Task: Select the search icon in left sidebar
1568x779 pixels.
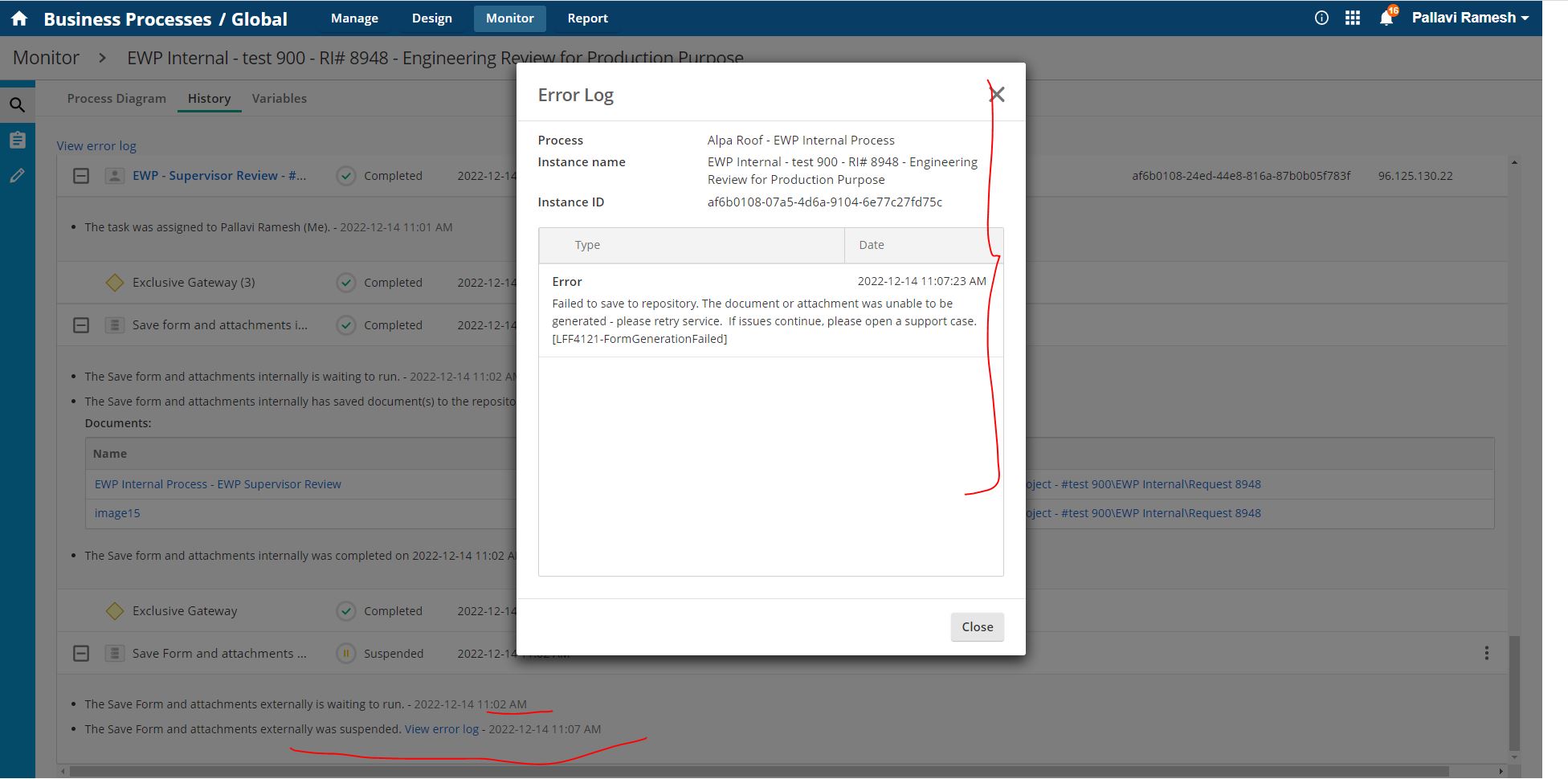Action: pos(17,104)
